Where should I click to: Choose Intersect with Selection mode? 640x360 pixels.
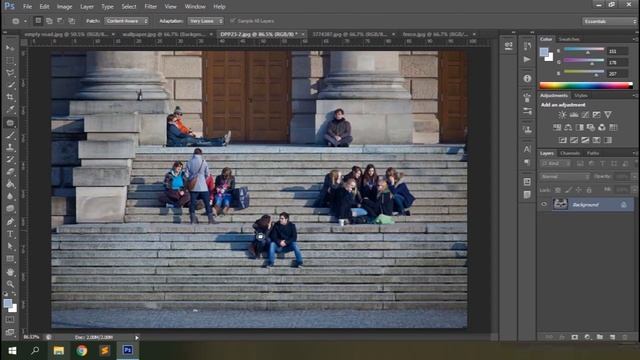71,21
